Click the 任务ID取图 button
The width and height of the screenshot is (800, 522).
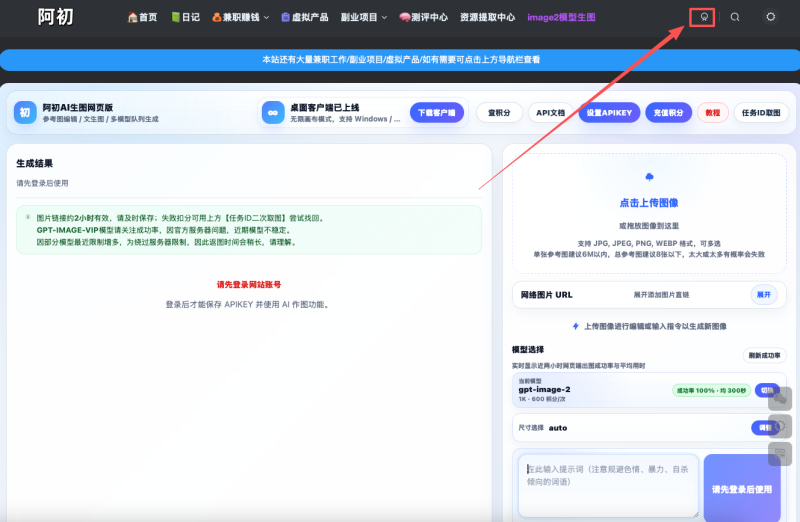[x=761, y=113]
